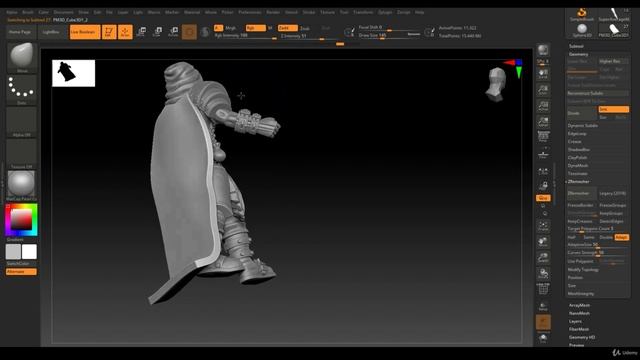Select the secondary gray color swatch
The image size is (640, 360).
click(x=13, y=251)
